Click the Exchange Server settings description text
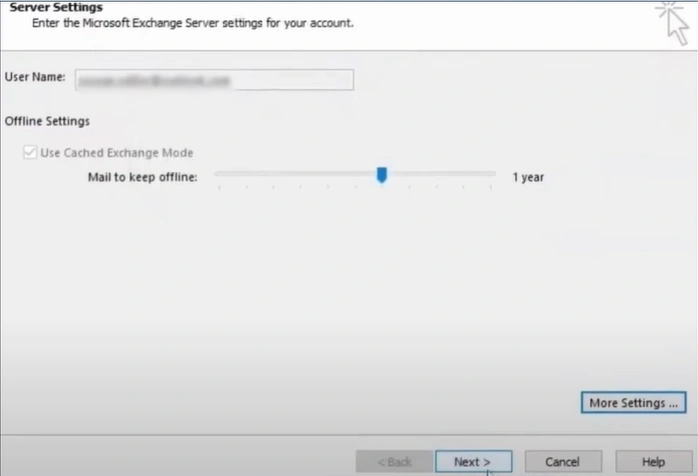 (193, 23)
